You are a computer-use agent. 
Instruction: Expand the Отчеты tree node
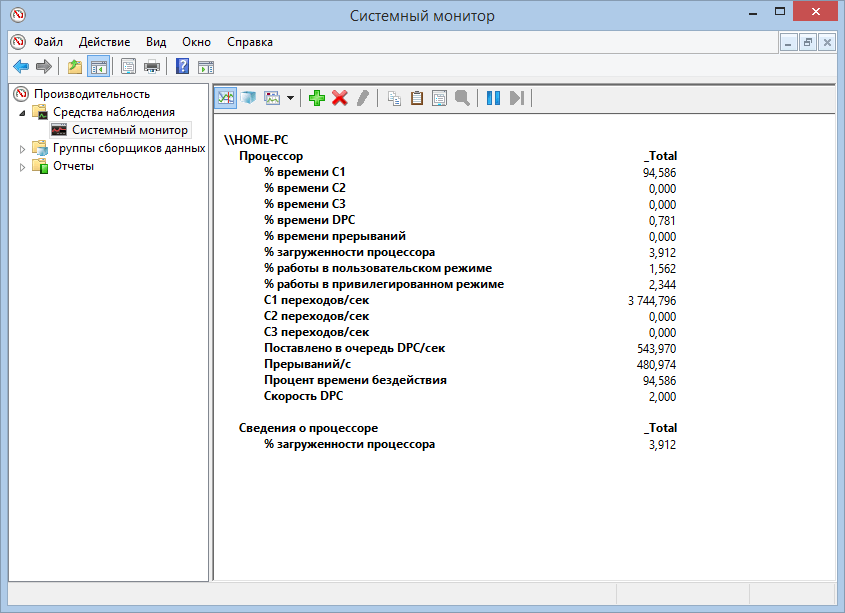[x=24, y=167]
